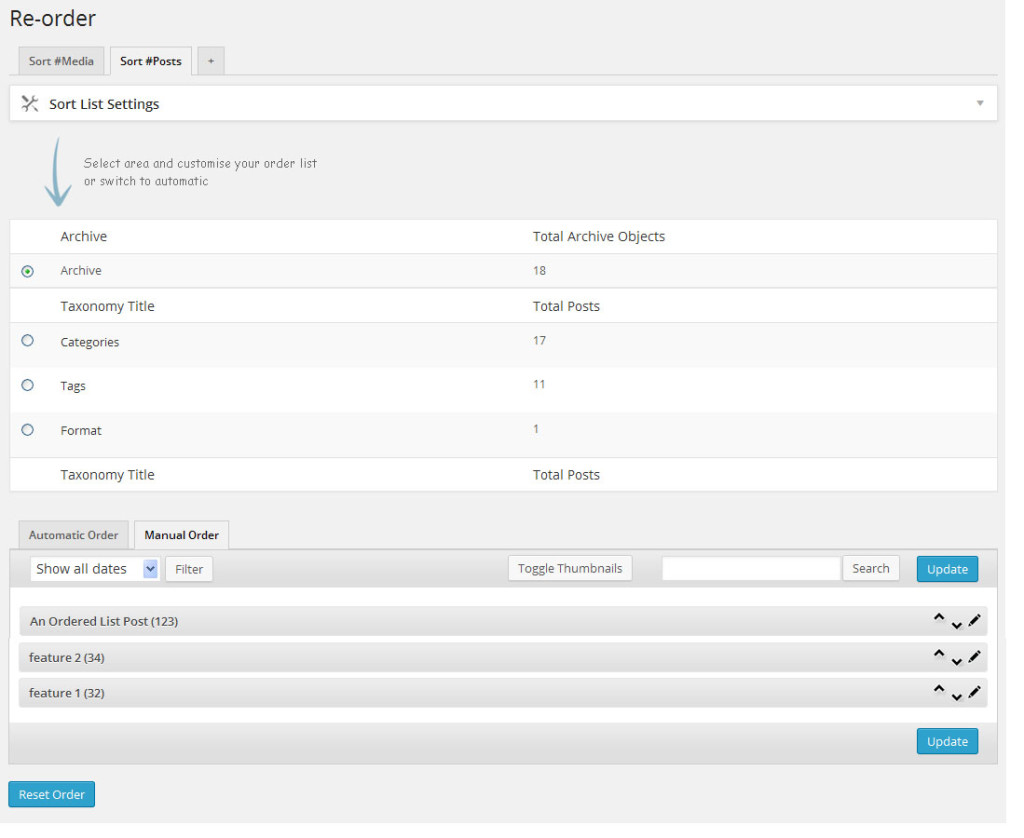This screenshot has height=838, width=1024.
Task: Click the 'Sort List Settings' title text
Action: tap(106, 106)
